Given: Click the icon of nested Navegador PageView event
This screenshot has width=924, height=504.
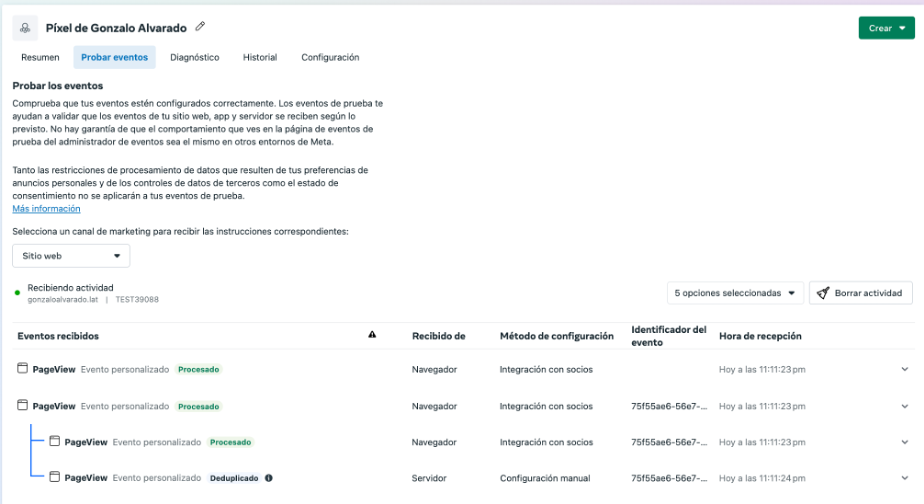Looking at the screenshot, I should tap(55, 442).
